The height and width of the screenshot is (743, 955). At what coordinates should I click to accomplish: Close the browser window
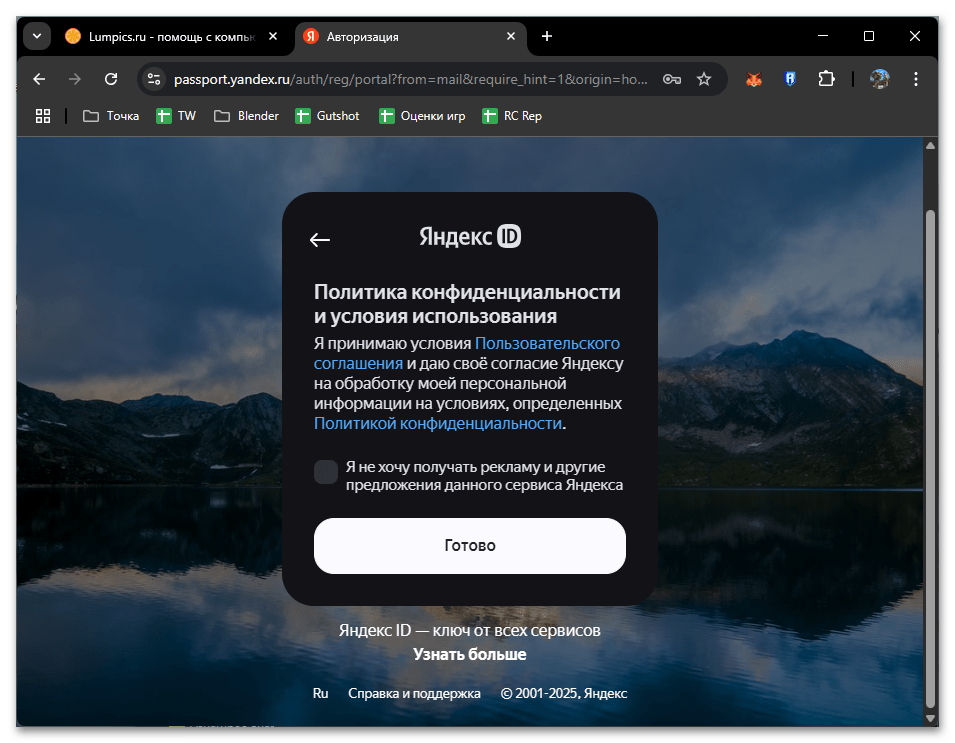(x=915, y=37)
